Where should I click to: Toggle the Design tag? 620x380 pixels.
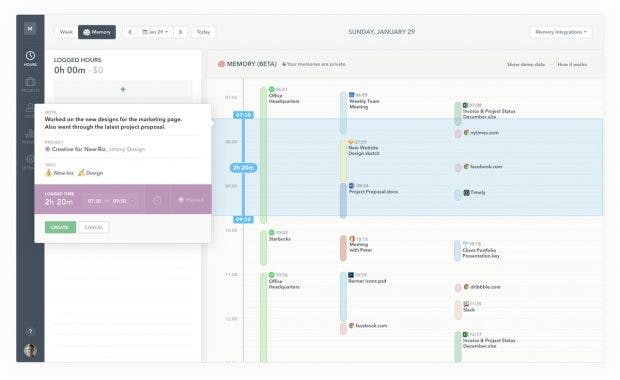click(91, 173)
